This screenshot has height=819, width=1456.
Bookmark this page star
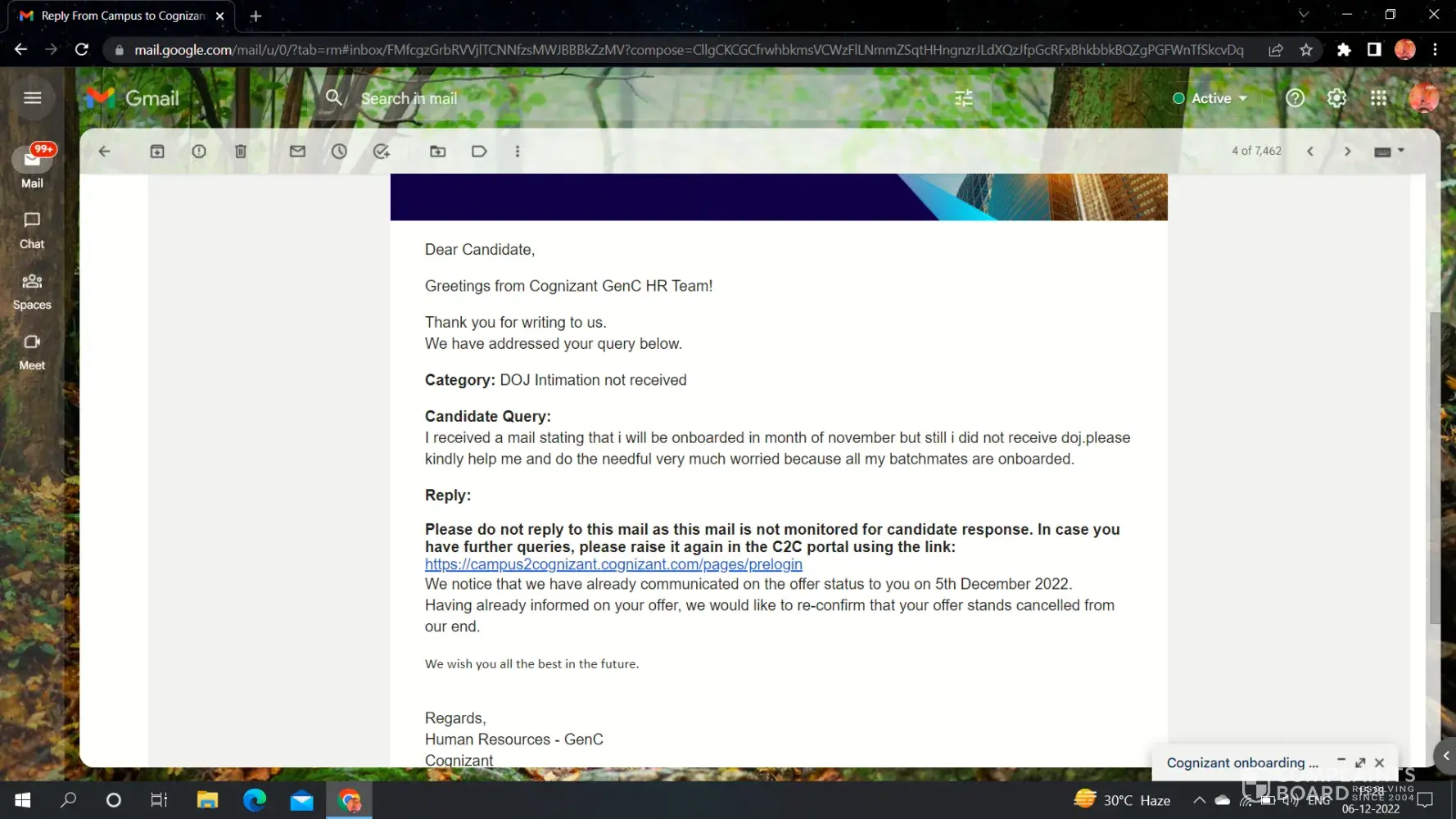[x=1306, y=50]
